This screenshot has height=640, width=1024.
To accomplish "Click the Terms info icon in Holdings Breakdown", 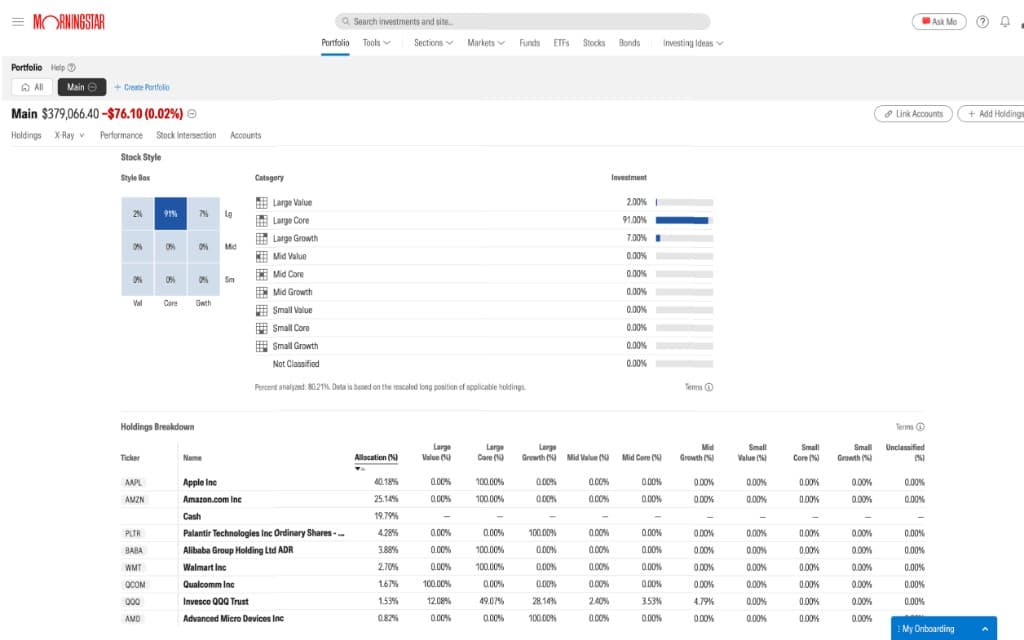I will [920, 427].
